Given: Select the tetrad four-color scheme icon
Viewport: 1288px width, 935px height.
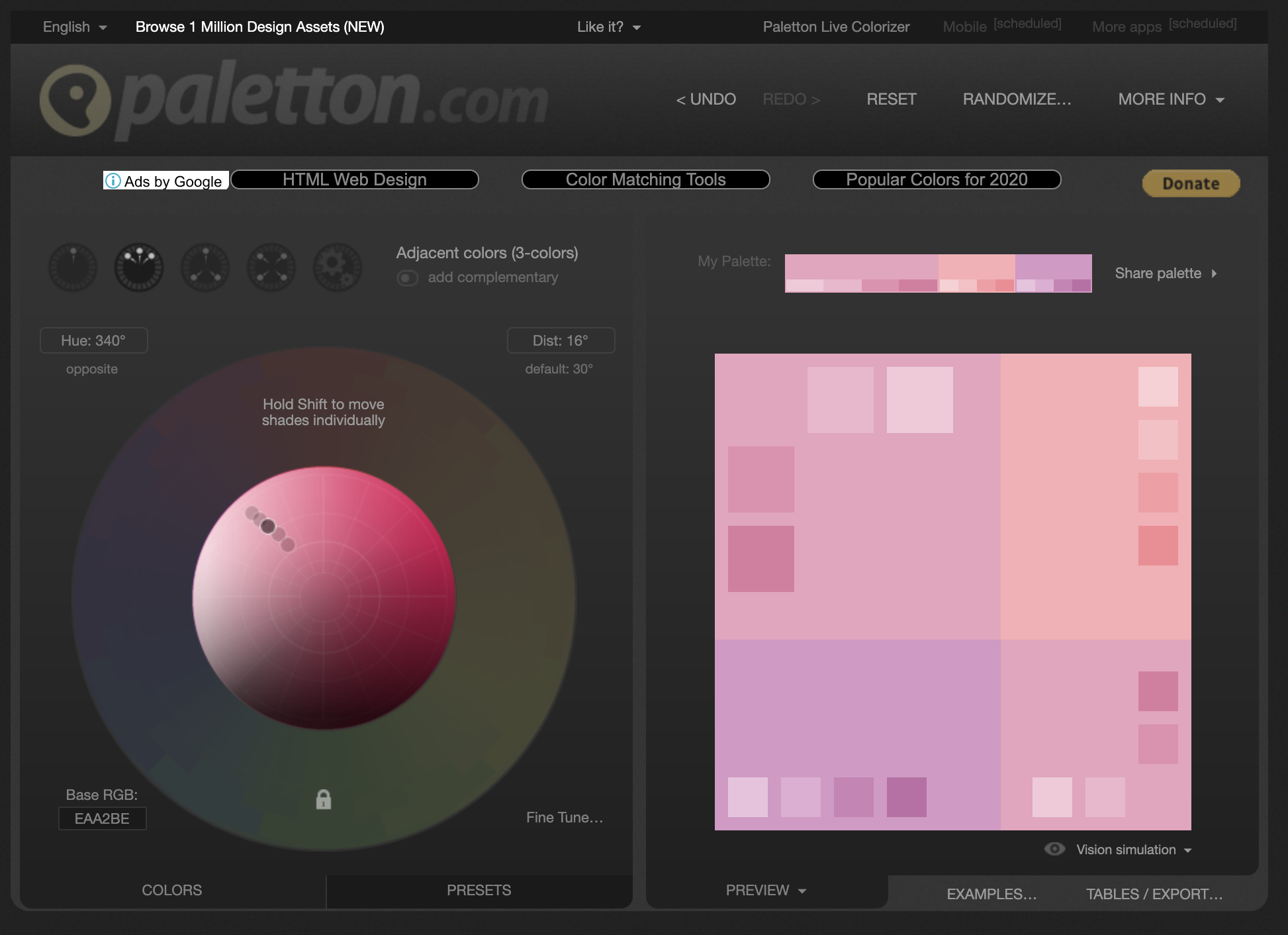Looking at the screenshot, I should point(271,268).
